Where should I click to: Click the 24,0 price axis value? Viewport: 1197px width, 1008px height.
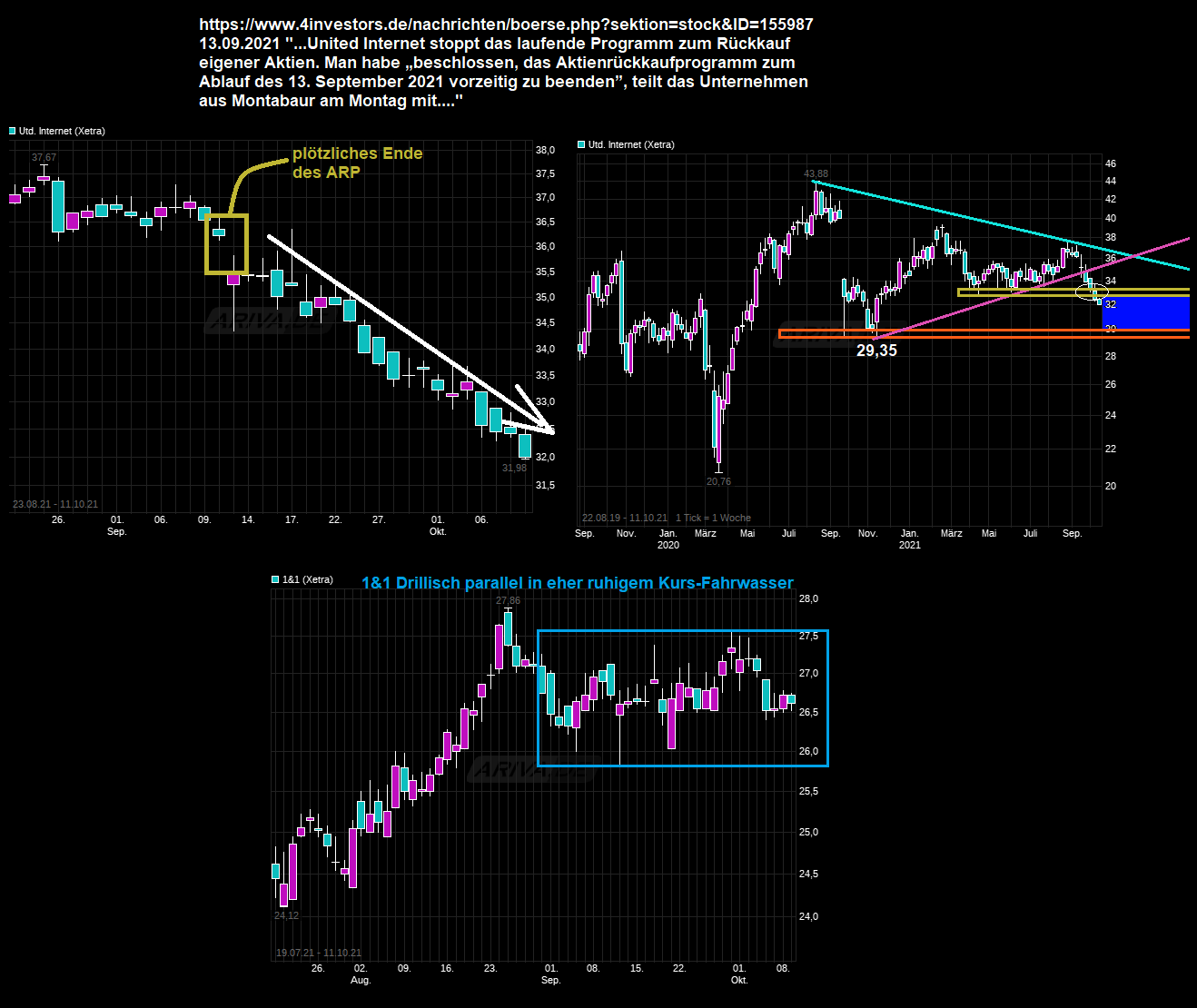pos(808,917)
